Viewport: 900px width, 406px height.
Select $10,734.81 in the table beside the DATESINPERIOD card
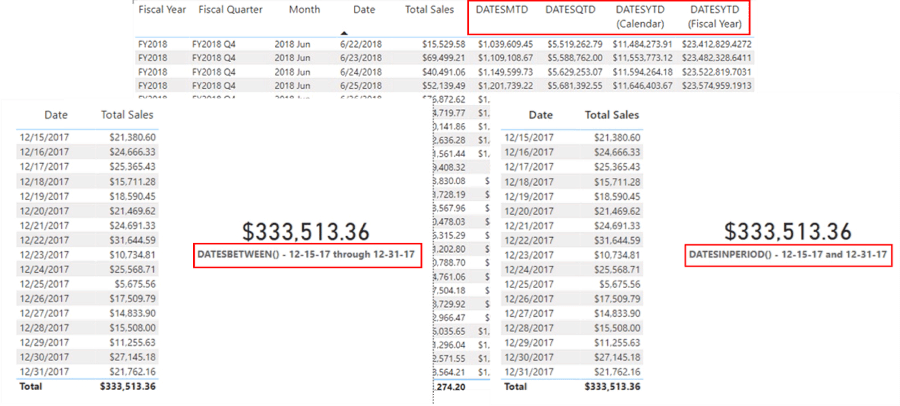tap(618, 254)
